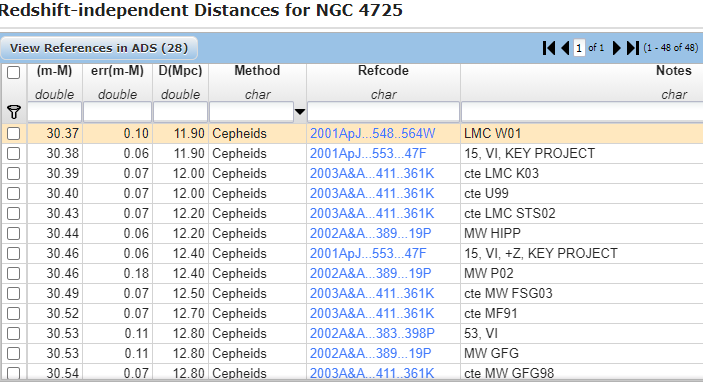The height and width of the screenshot is (384, 703).
Task: Toggle the select-all checkbox in header
Action: pos(13,72)
